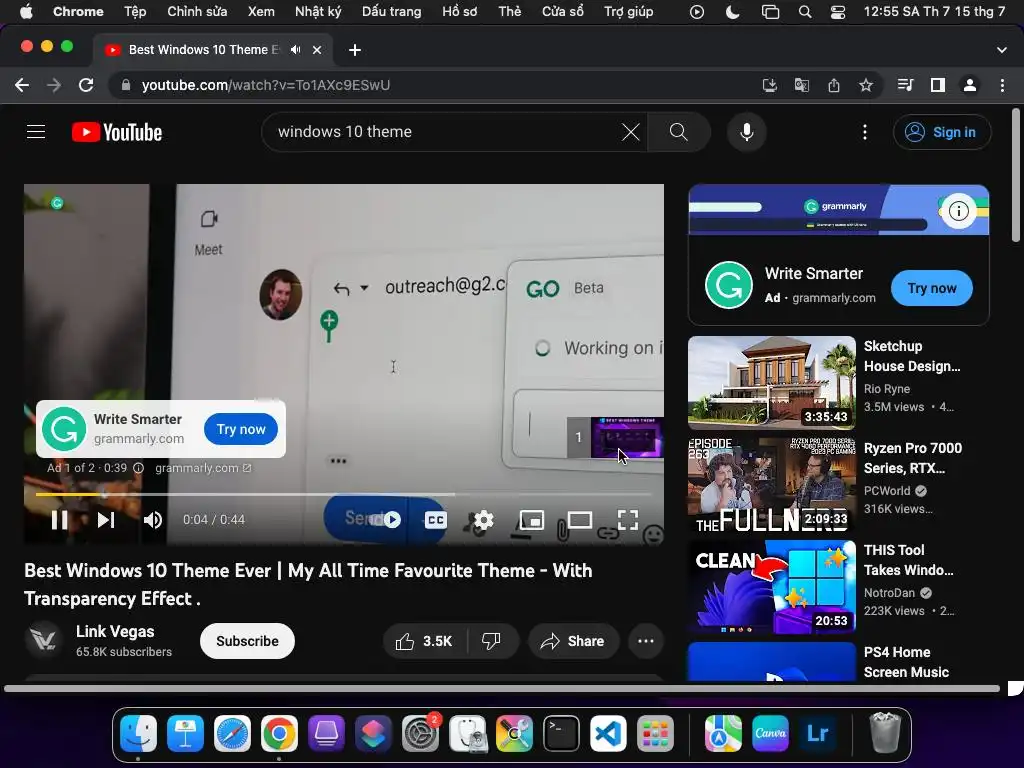Click the search magnifier button

(679, 132)
